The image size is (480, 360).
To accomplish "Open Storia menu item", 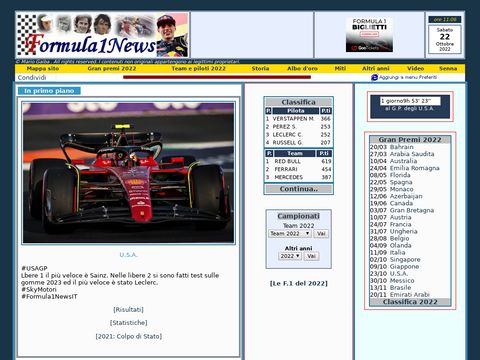I will [x=260, y=68].
